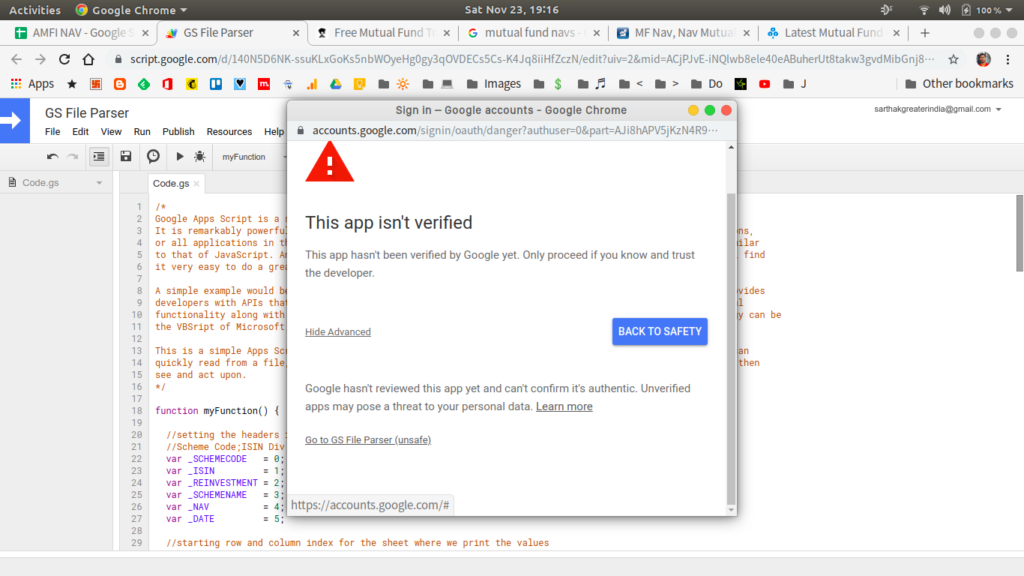This screenshot has width=1024, height=576.
Task: Open the system status menu arrow
Action: (1009, 10)
